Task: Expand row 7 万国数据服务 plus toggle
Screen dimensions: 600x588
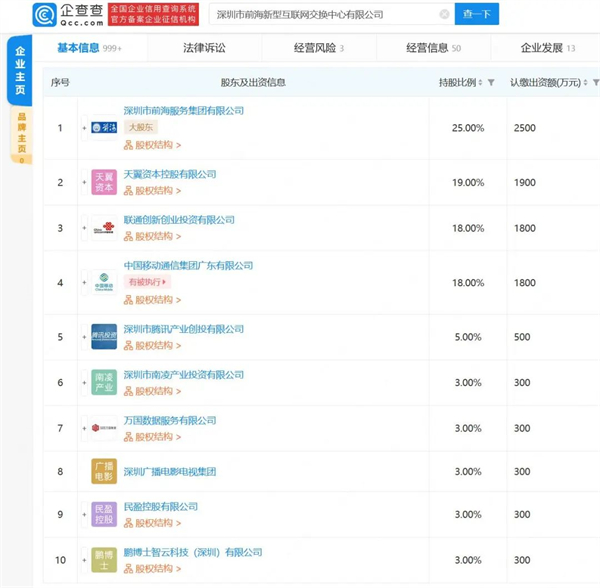Action: click(x=84, y=428)
